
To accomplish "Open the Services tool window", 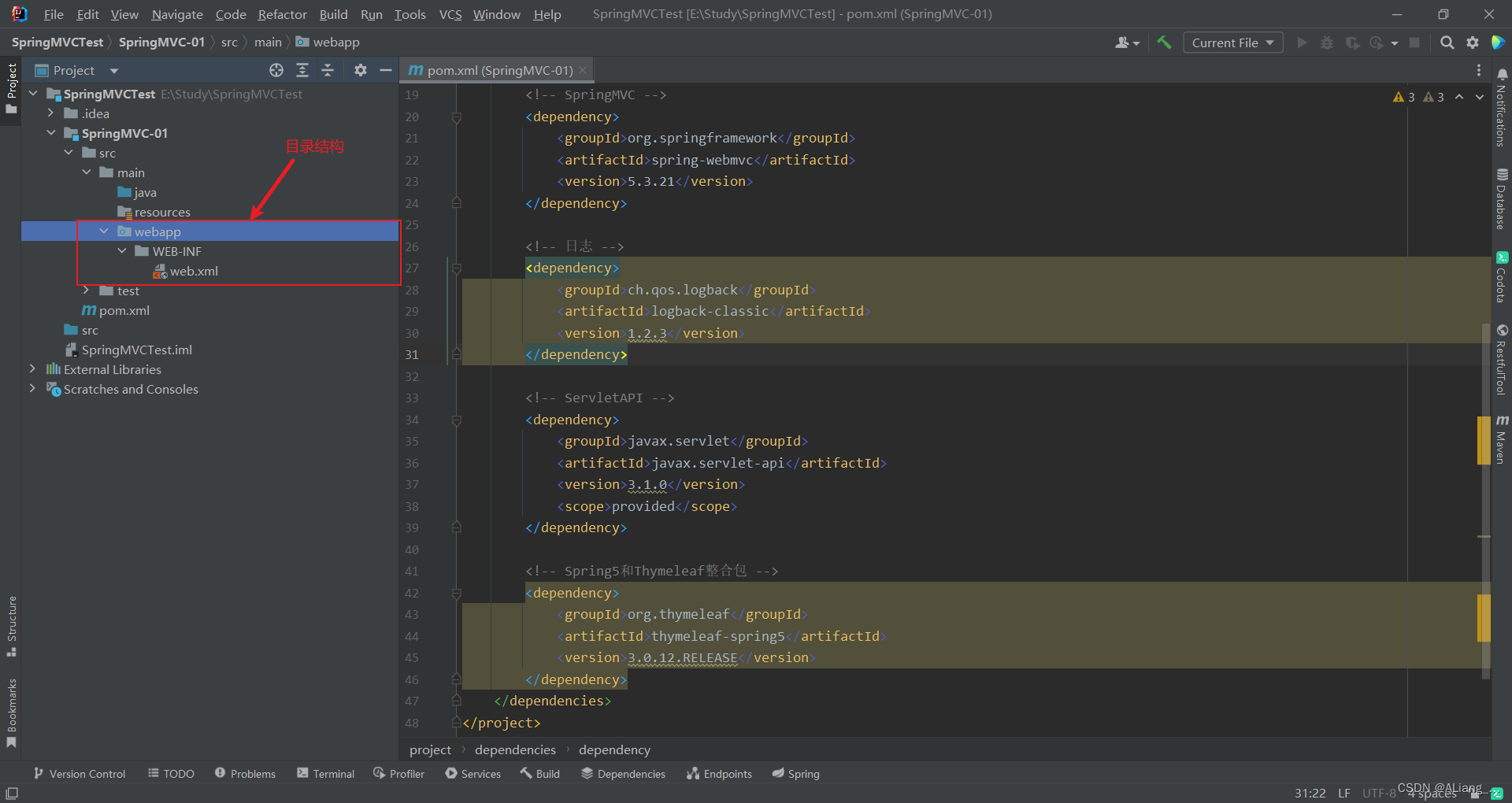I will (473, 774).
